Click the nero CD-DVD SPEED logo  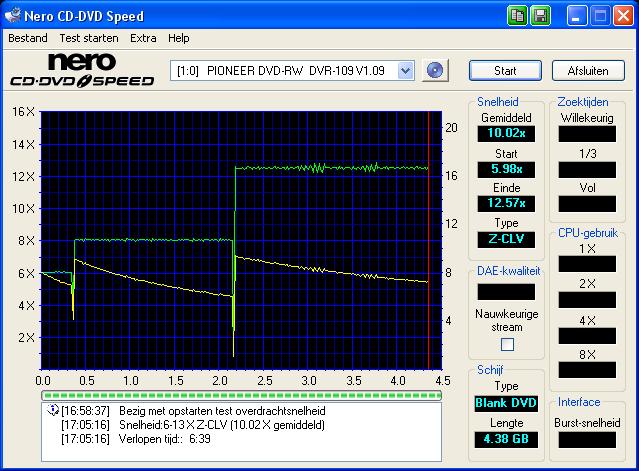(x=82, y=70)
